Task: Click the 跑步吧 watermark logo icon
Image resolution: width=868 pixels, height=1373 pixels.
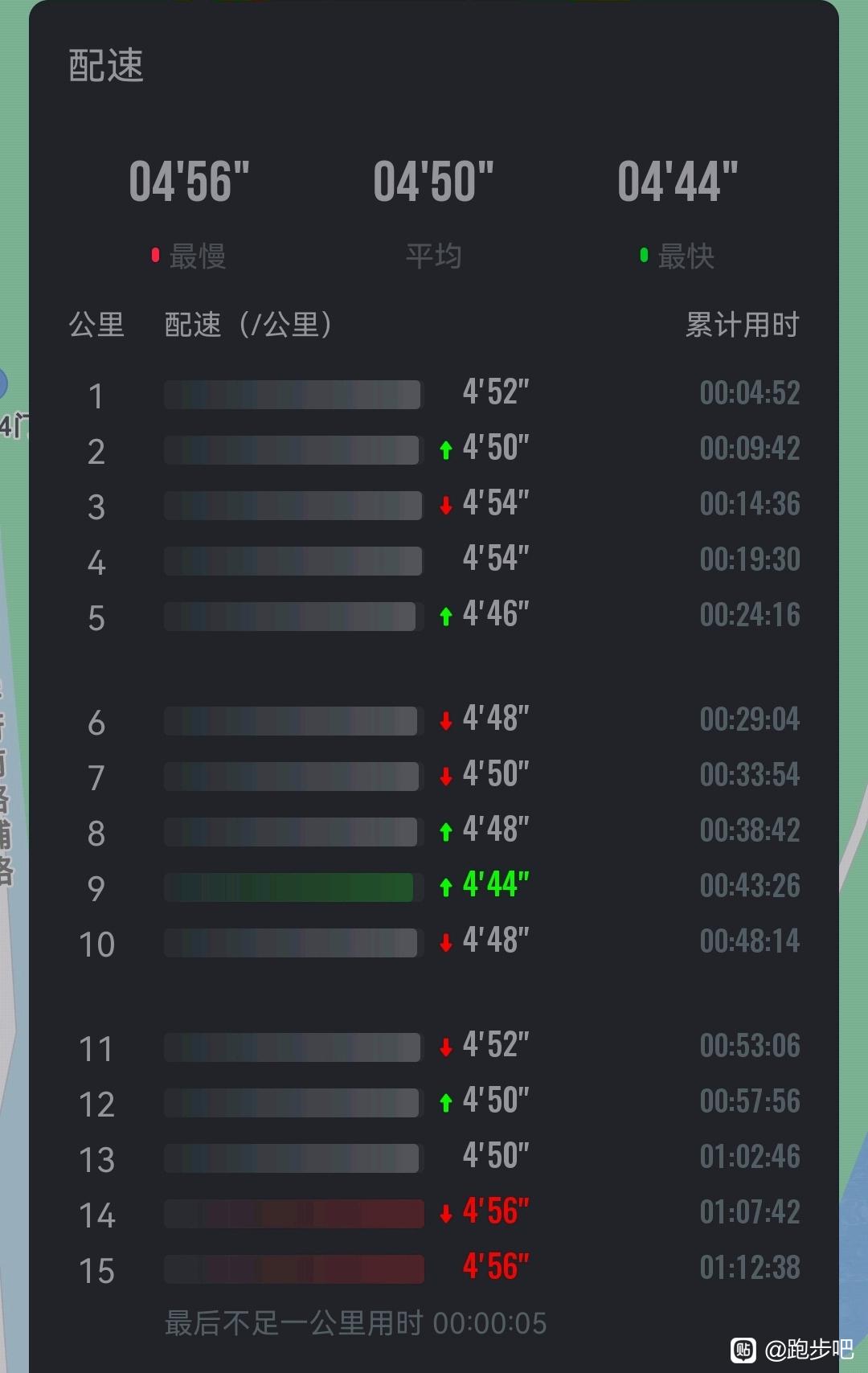Action: [x=743, y=1350]
